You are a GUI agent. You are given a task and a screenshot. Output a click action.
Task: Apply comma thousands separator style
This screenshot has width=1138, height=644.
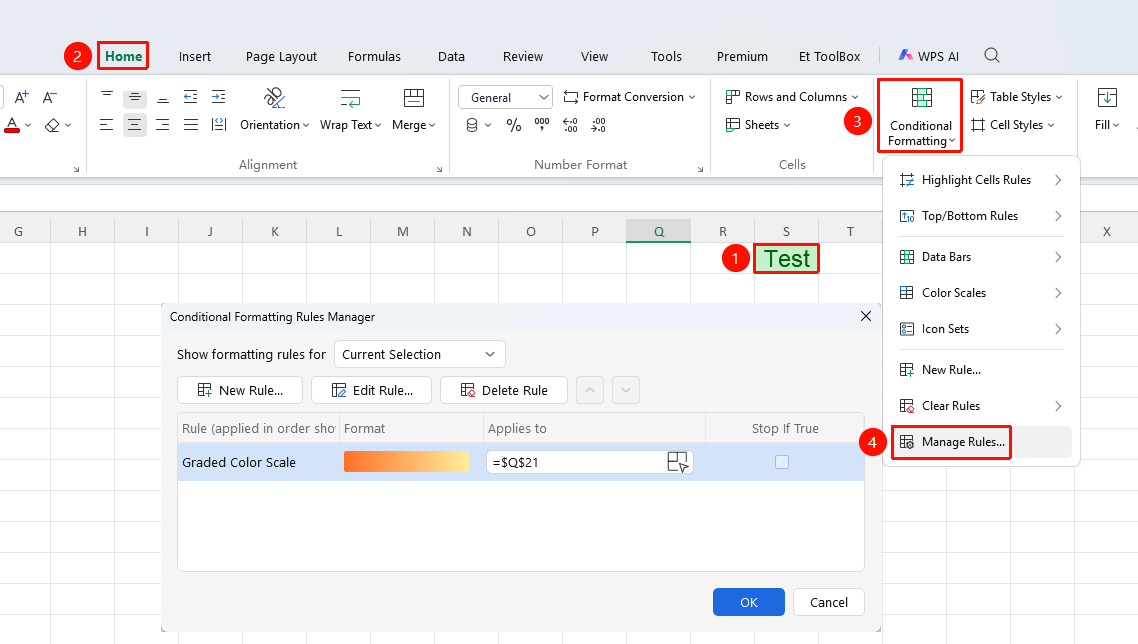(x=542, y=126)
